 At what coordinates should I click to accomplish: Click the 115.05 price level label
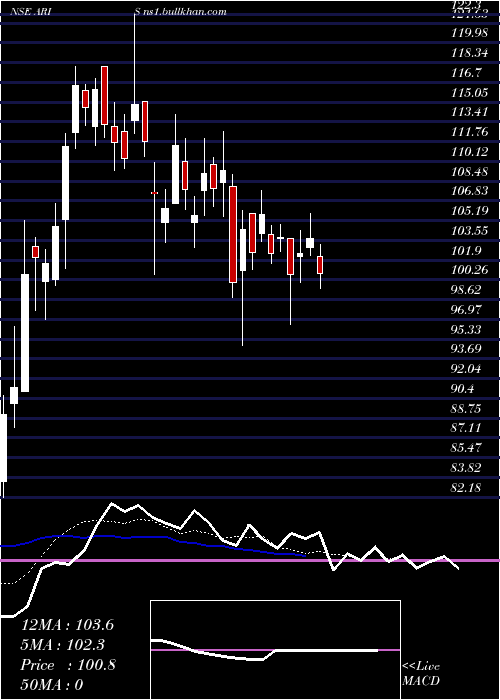tap(470, 93)
